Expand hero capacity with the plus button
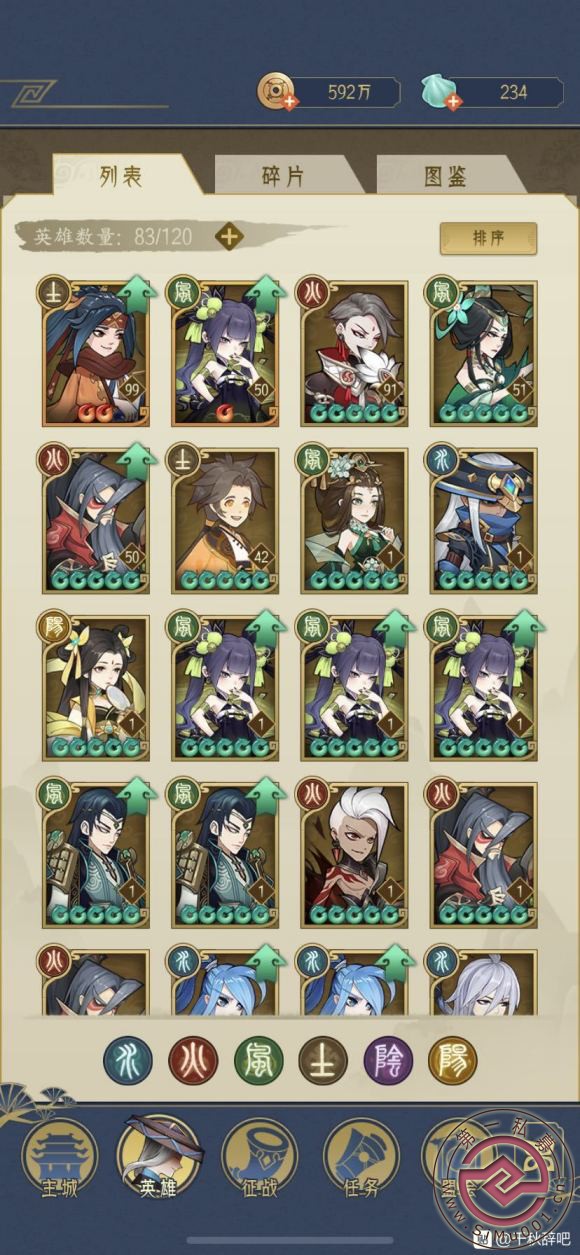This screenshot has width=580, height=1255. 230,237
